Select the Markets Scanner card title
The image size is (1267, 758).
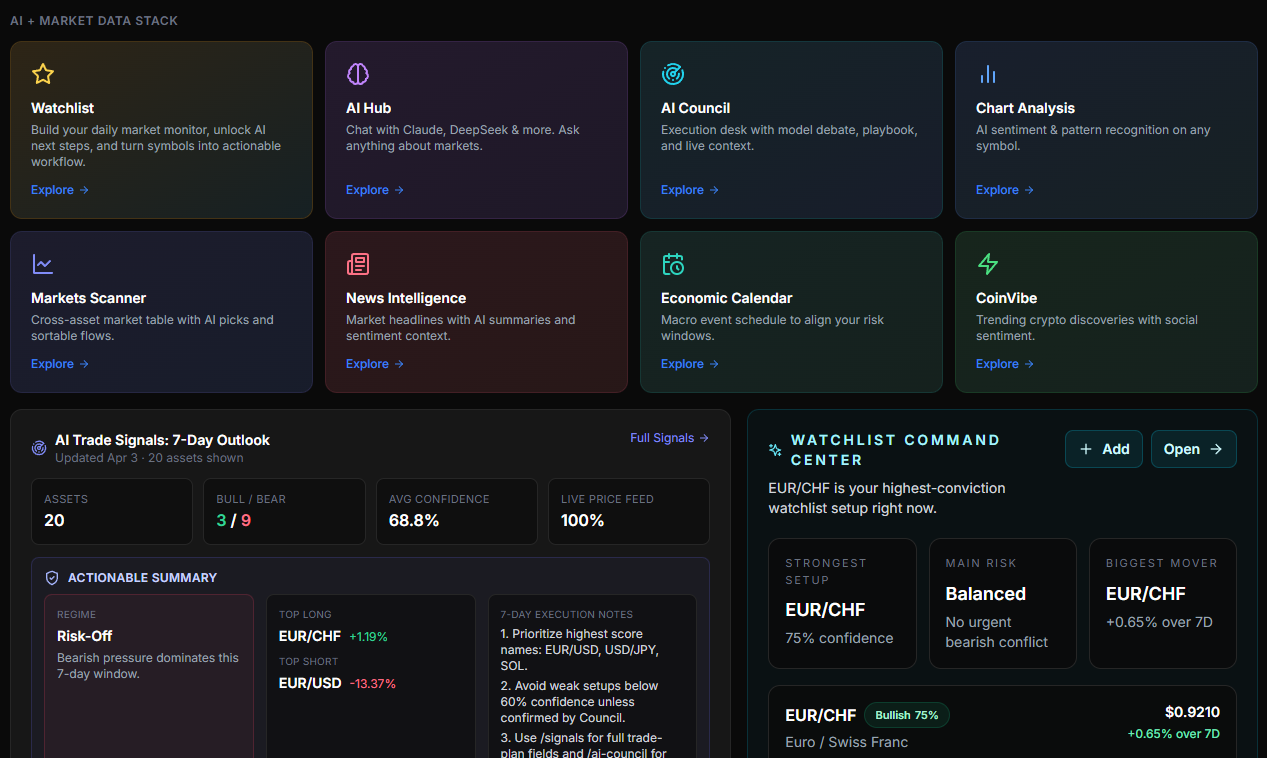[x=89, y=298]
